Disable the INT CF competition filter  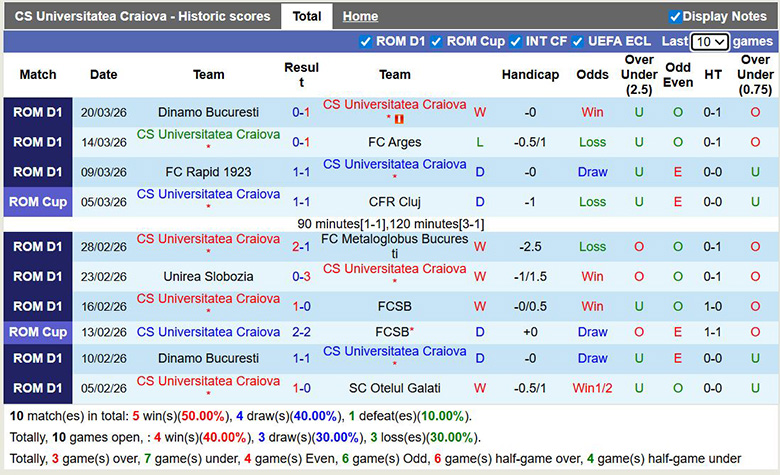click(516, 42)
